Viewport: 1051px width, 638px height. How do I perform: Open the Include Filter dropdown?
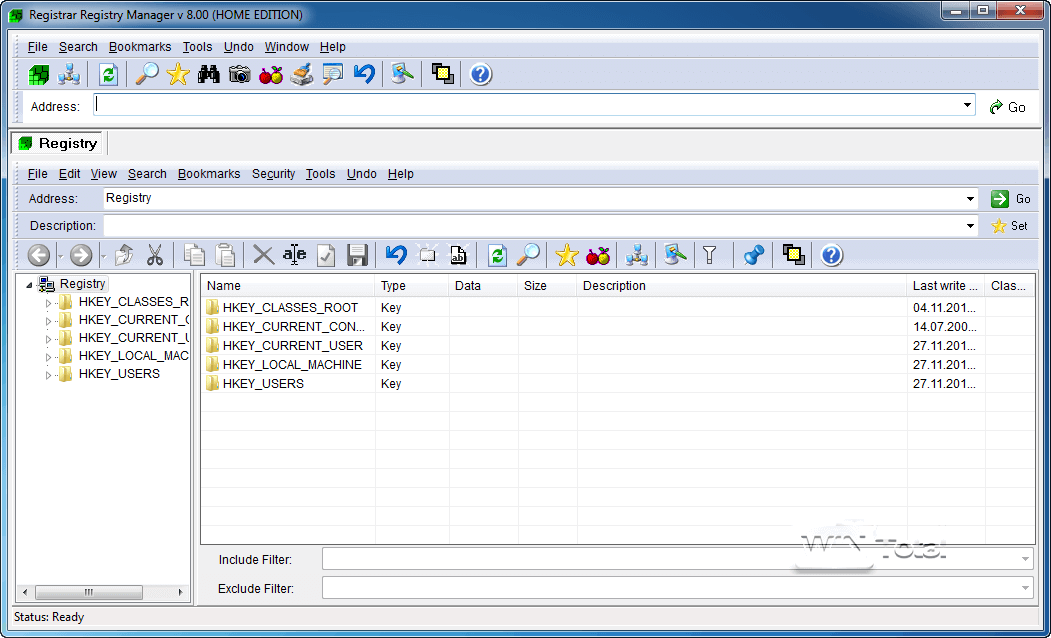click(x=1026, y=559)
